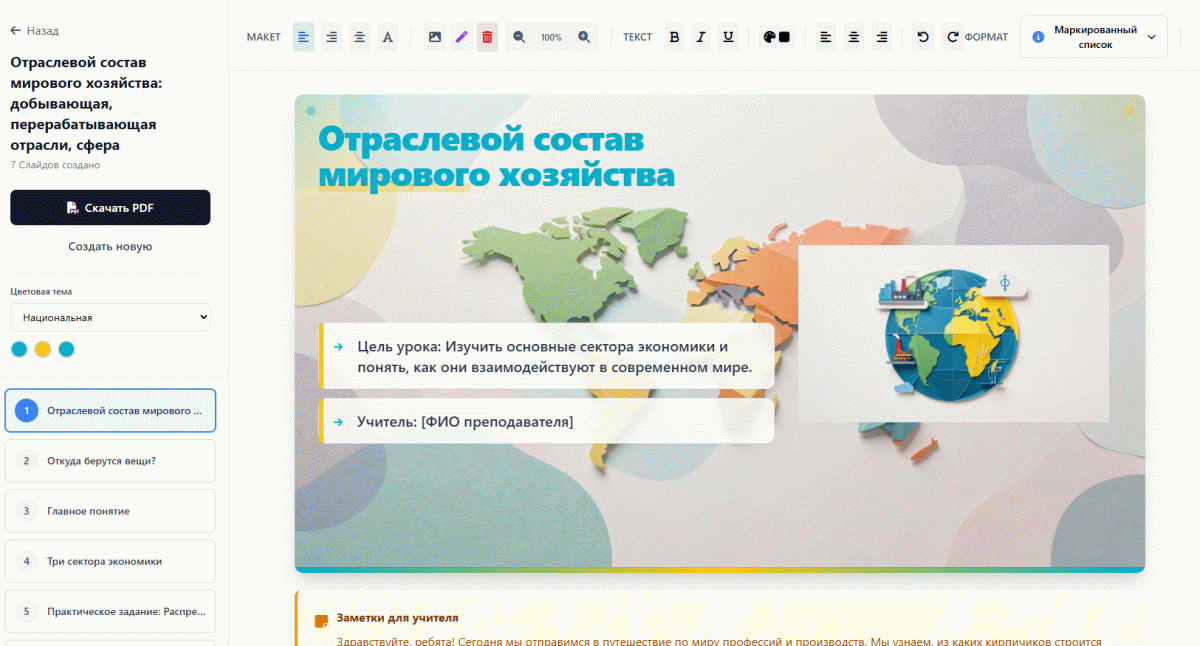Choose the centered layout icon in МАКЕТ group
This screenshot has height=646, width=1200.
click(359, 37)
